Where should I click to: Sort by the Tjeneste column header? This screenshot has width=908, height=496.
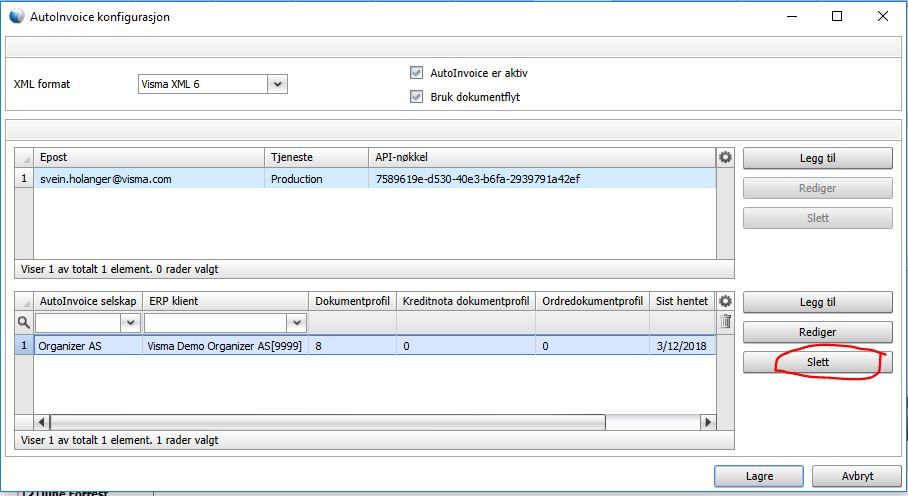(x=316, y=157)
